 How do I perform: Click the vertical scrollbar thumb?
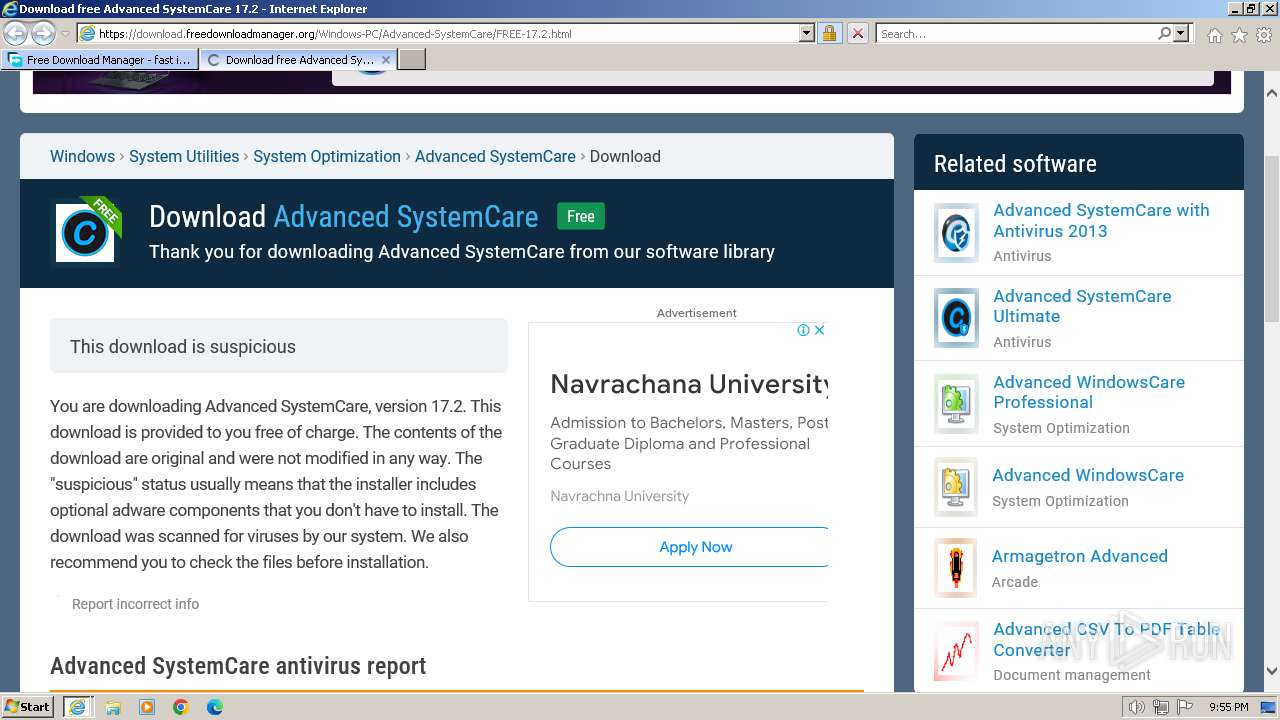click(1271, 238)
